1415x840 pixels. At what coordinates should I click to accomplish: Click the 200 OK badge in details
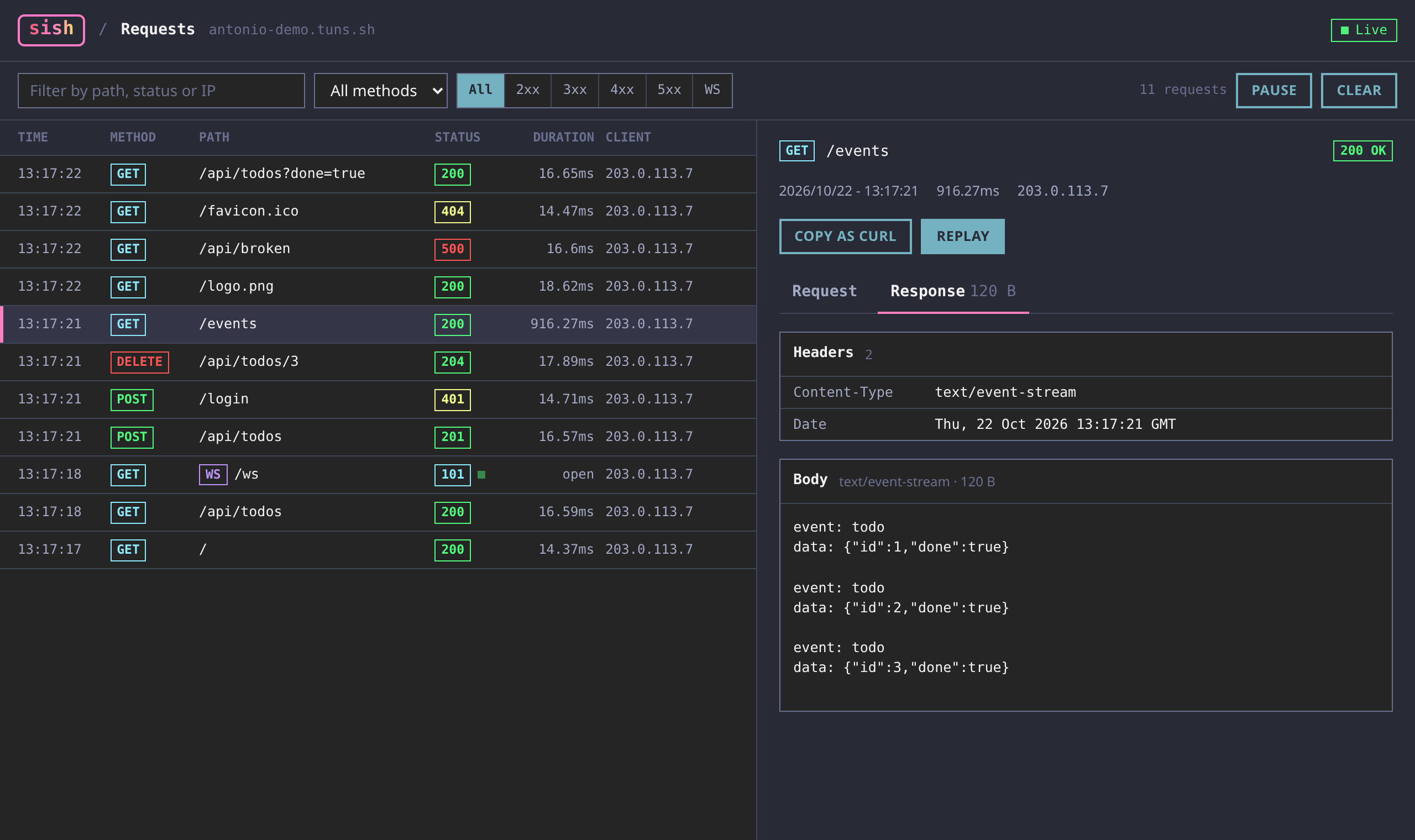point(1363,151)
